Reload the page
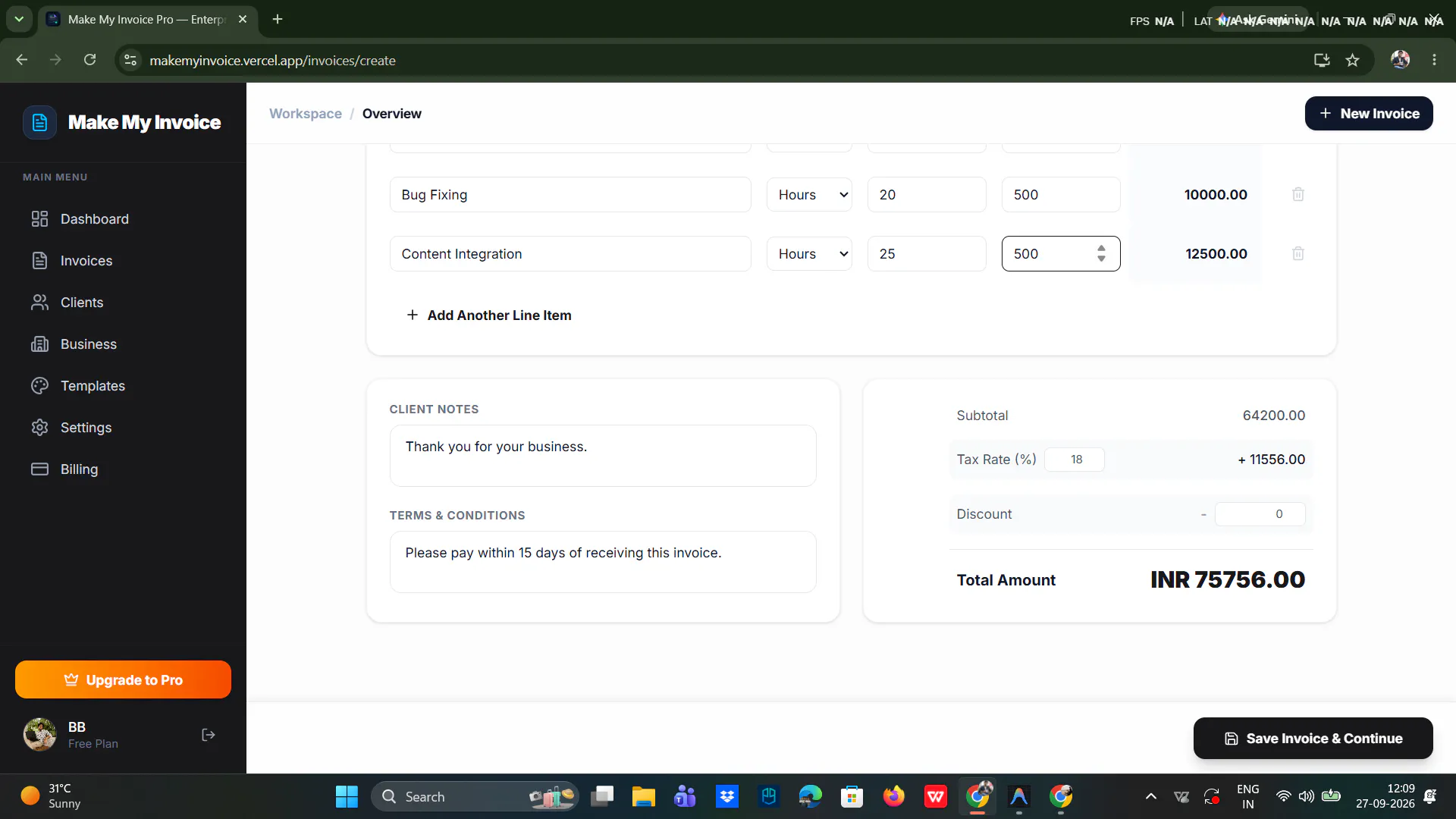 point(89,60)
